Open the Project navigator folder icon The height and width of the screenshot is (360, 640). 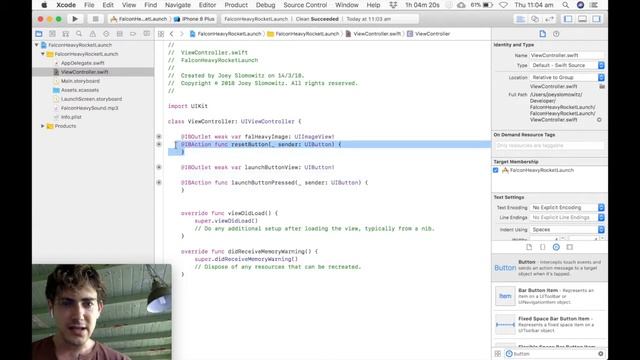[39, 34]
